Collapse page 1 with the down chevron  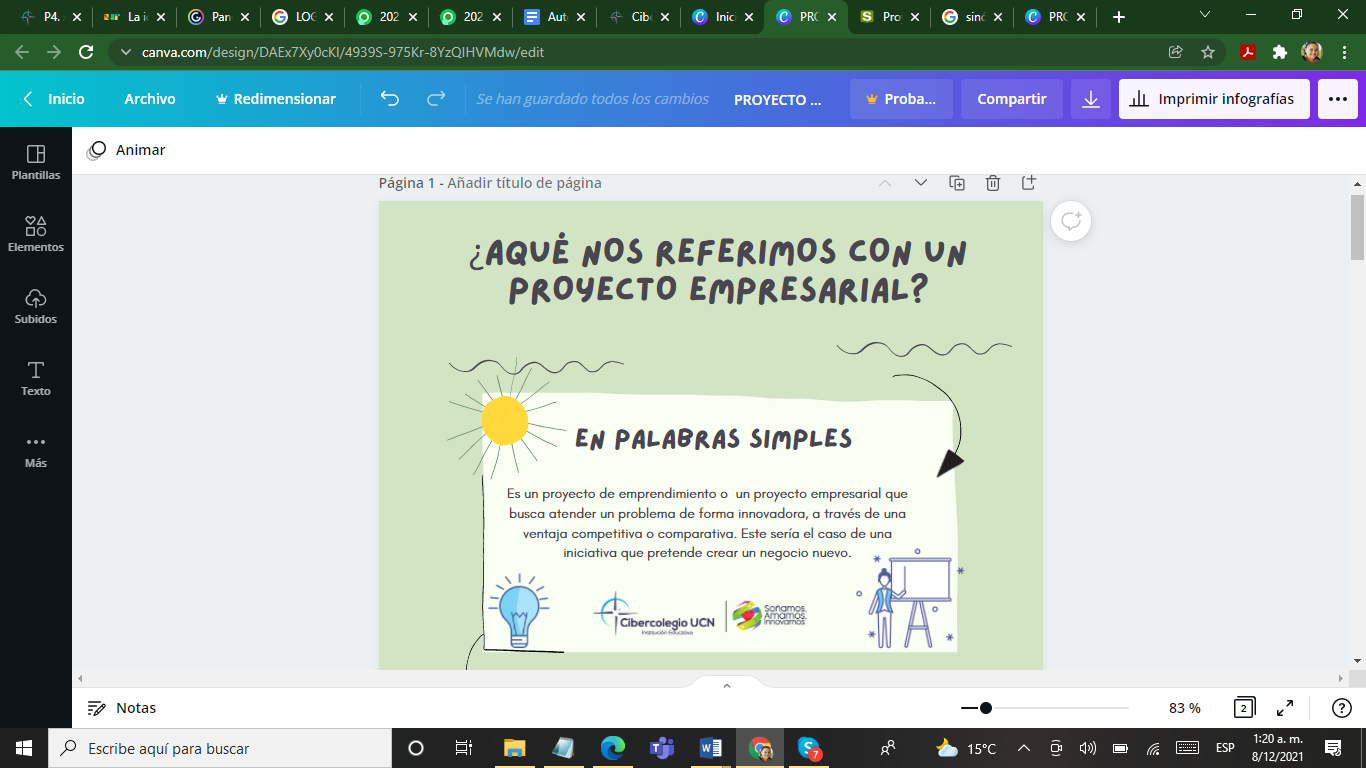pos(920,183)
